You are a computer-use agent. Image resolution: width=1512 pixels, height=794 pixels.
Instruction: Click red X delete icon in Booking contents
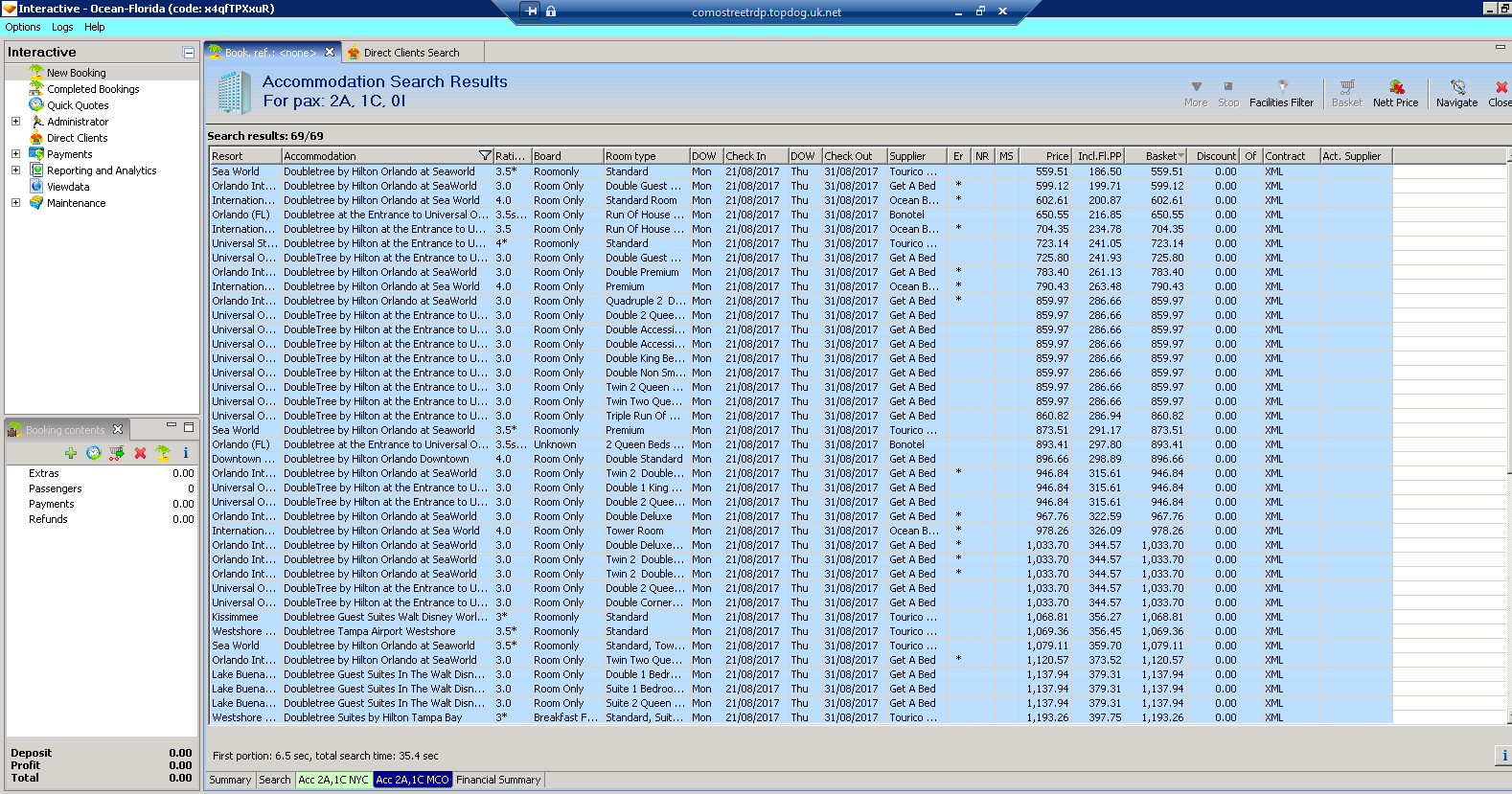(x=140, y=453)
